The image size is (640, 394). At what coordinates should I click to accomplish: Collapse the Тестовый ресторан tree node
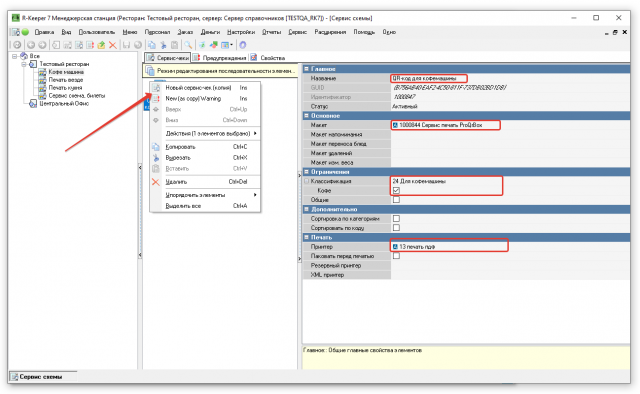[24, 64]
